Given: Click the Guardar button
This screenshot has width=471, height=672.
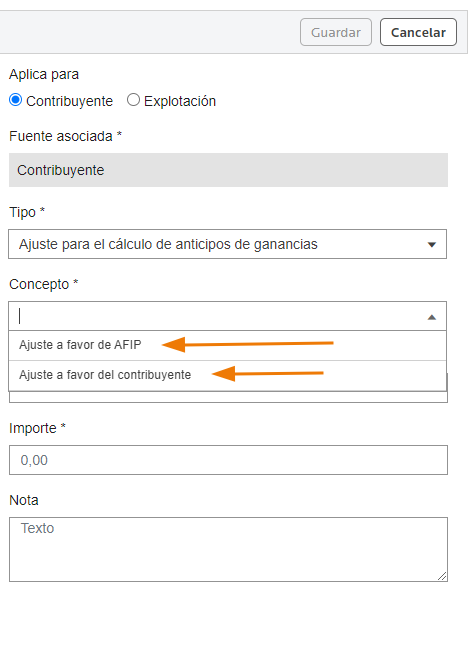Looking at the screenshot, I should [336, 32].
